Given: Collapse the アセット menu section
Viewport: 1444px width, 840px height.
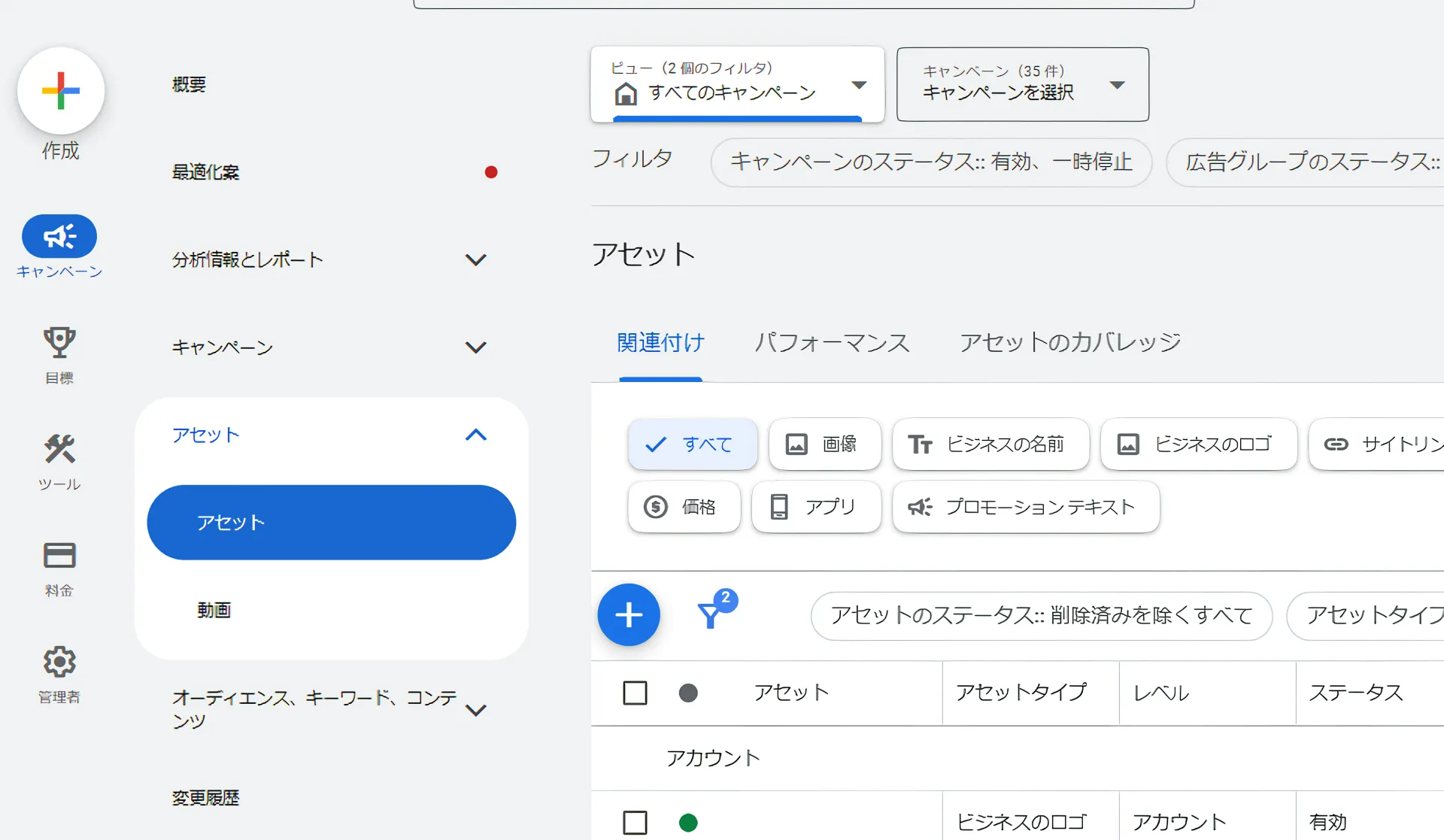Looking at the screenshot, I should pyautogui.click(x=476, y=435).
